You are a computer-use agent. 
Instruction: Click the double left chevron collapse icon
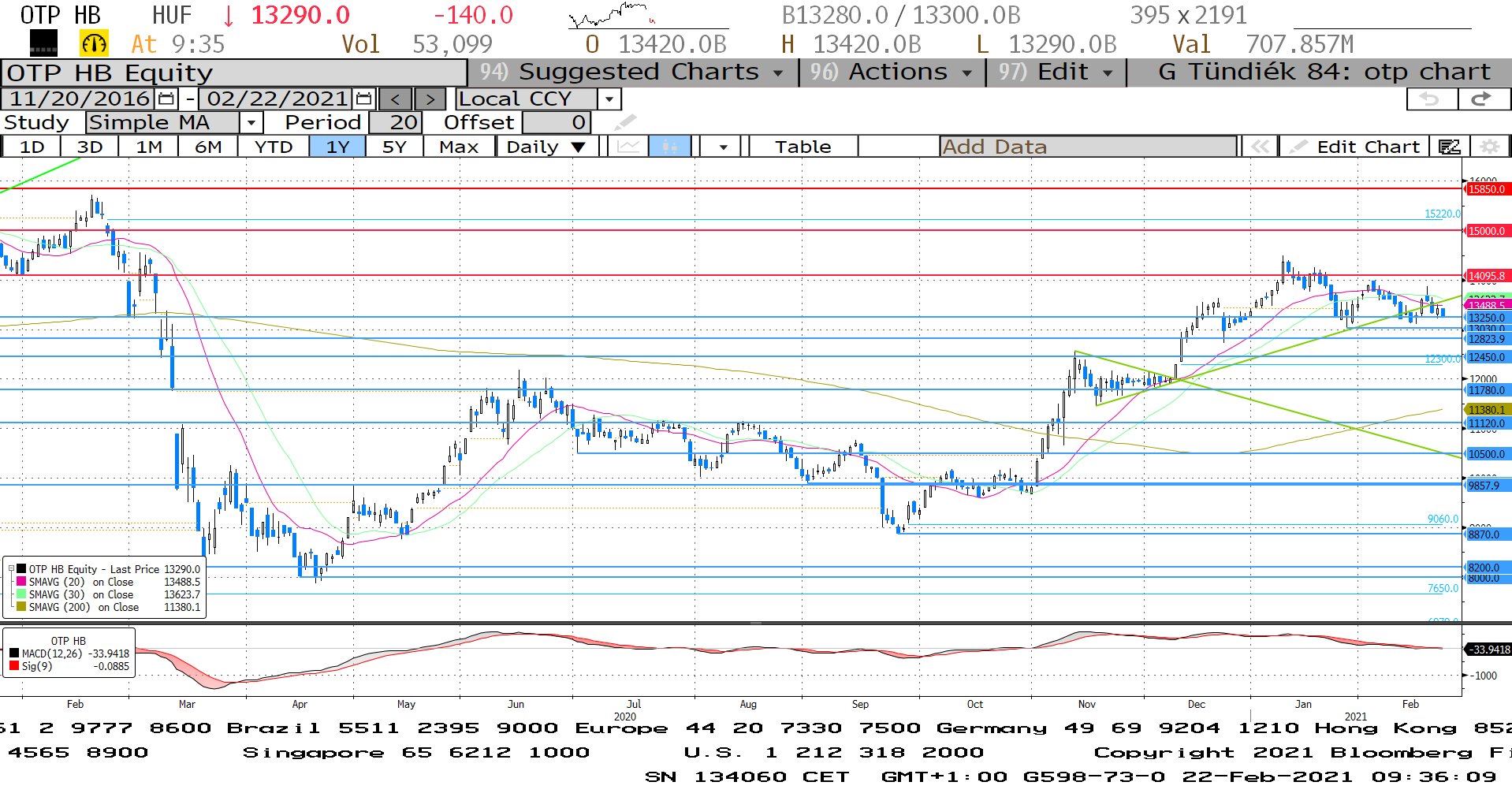(1260, 147)
